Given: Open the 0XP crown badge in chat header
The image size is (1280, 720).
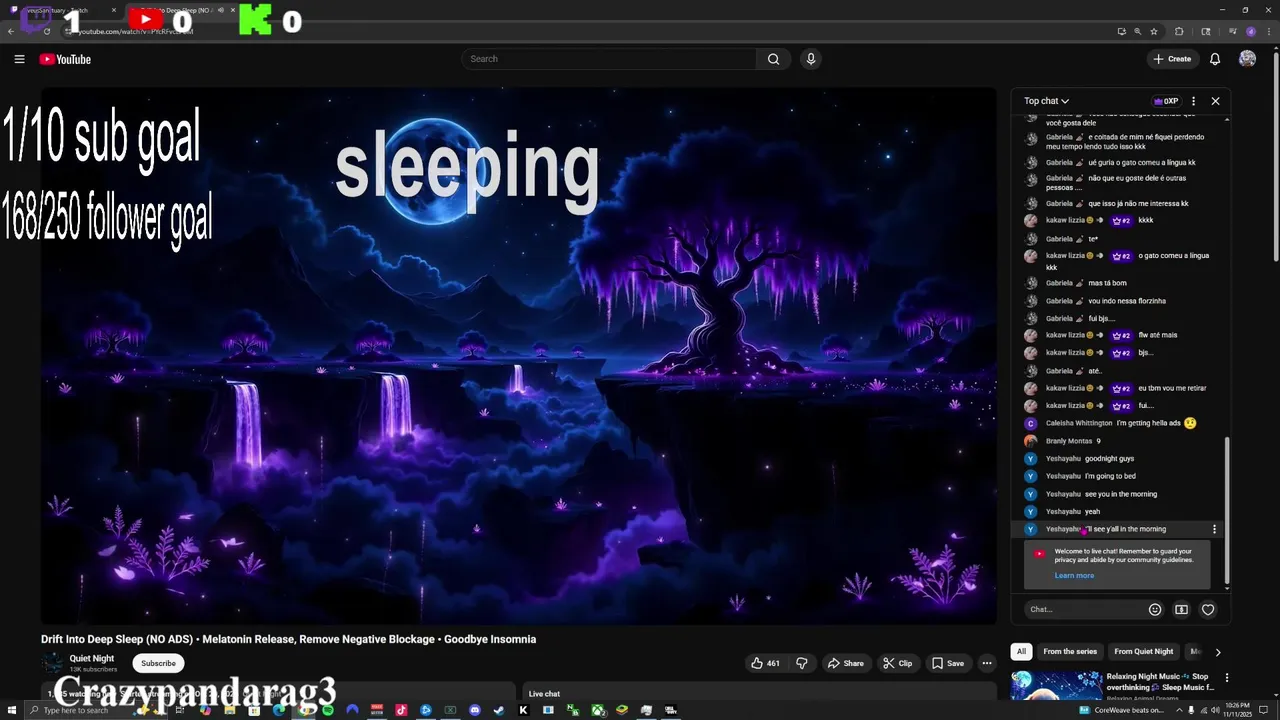Looking at the screenshot, I should pyautogui.click(x=1166, y=101).
